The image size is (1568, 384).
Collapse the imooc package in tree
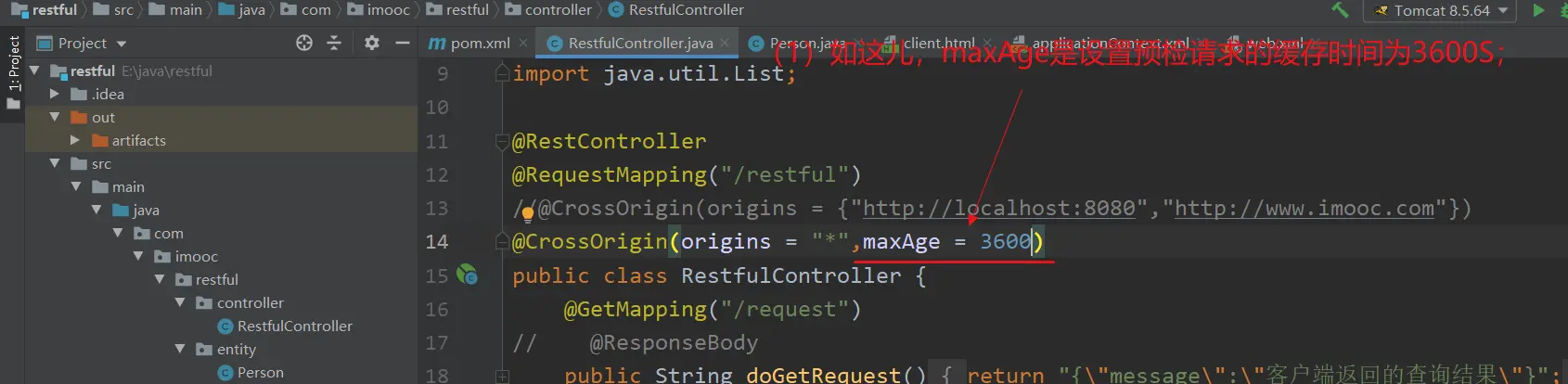pos(138,256)
